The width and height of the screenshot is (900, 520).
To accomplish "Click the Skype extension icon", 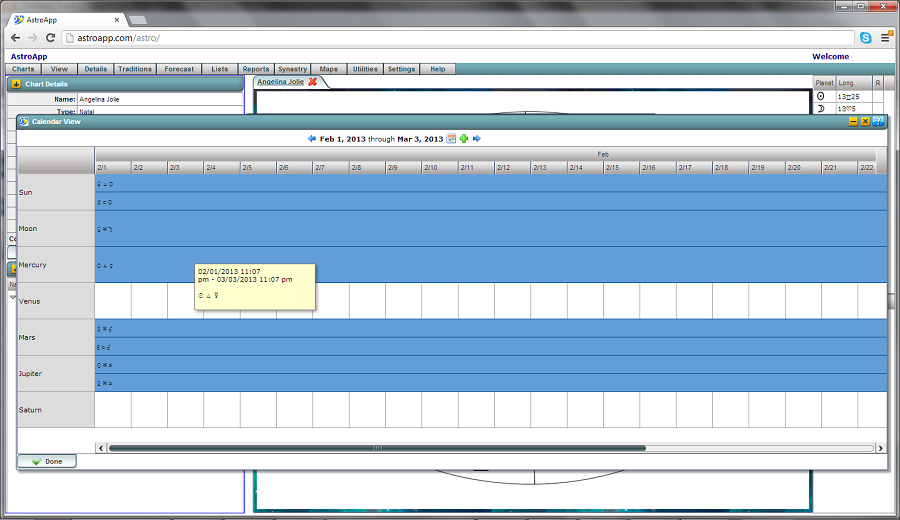I will [866, 38].
